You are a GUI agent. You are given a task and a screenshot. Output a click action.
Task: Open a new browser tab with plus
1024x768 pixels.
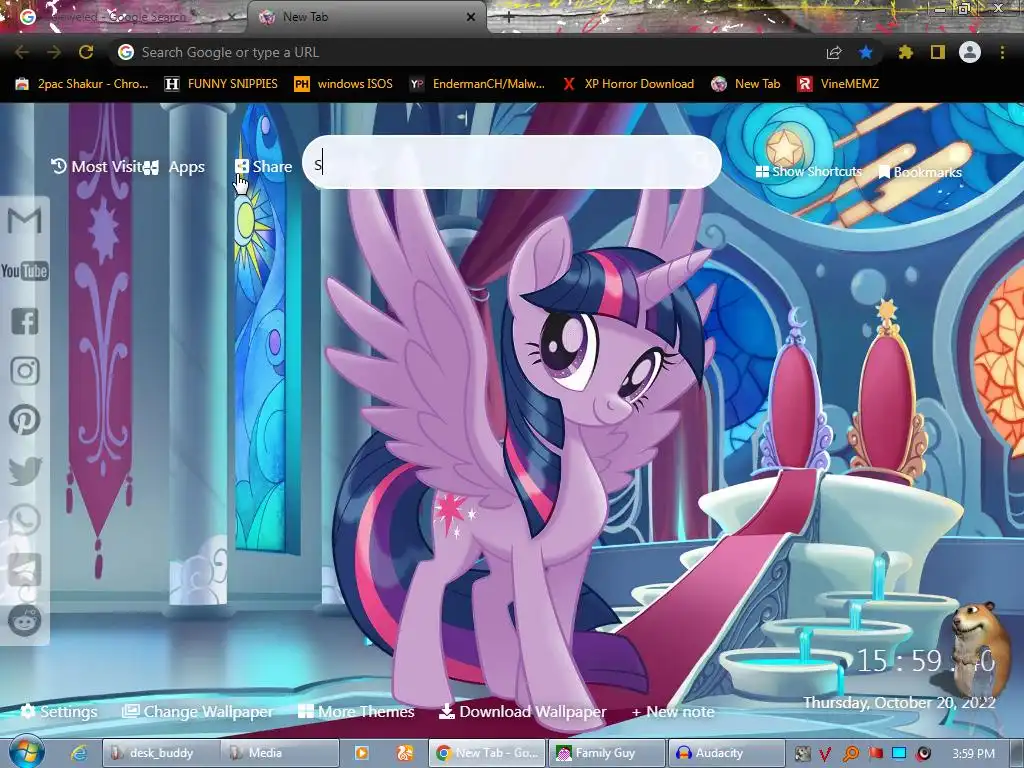point(509,17)
